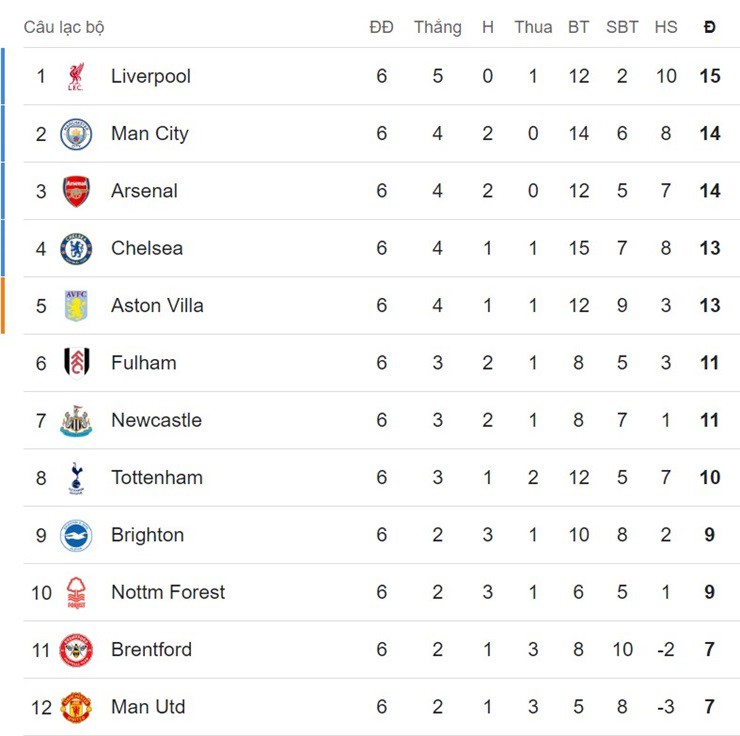The image size is (740, 736).
Task: Click the 'Thắng' wins column header
Action: tap(438, 27)
